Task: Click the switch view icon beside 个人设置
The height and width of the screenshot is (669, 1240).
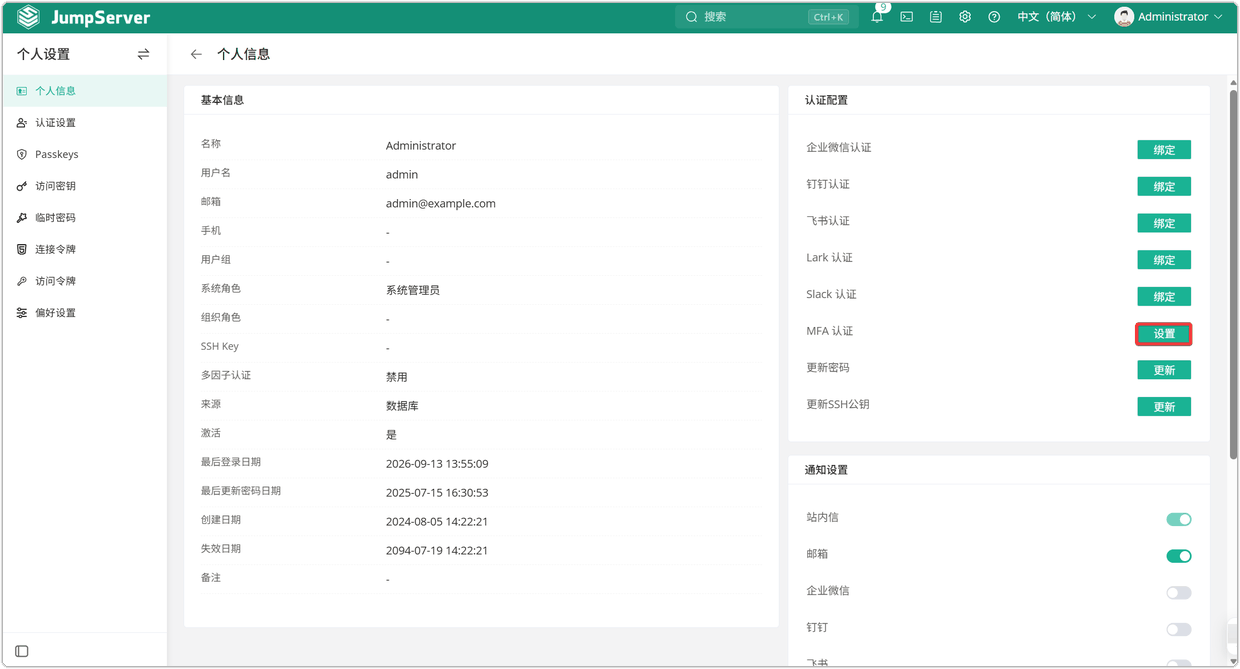Action: [143, 54]
